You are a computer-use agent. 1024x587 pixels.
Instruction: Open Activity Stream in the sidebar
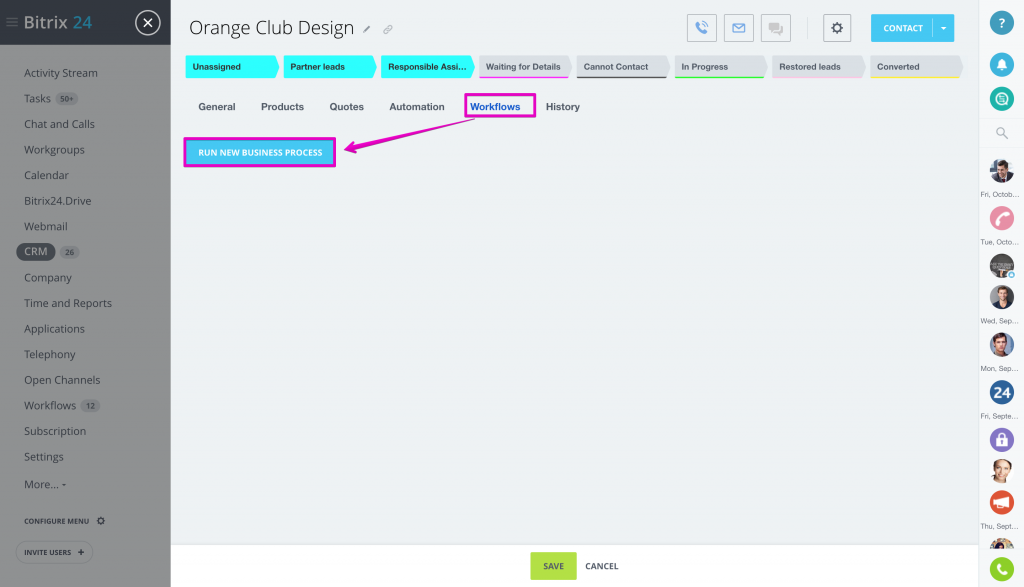[x=61, y=73]
